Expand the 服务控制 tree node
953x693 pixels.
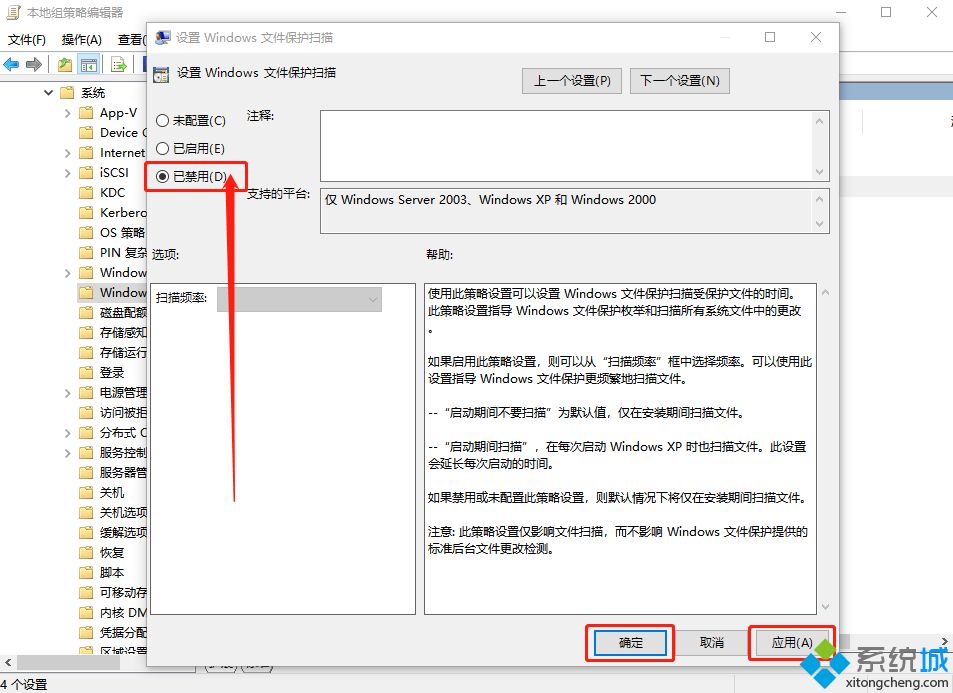[x=67, y=453]
